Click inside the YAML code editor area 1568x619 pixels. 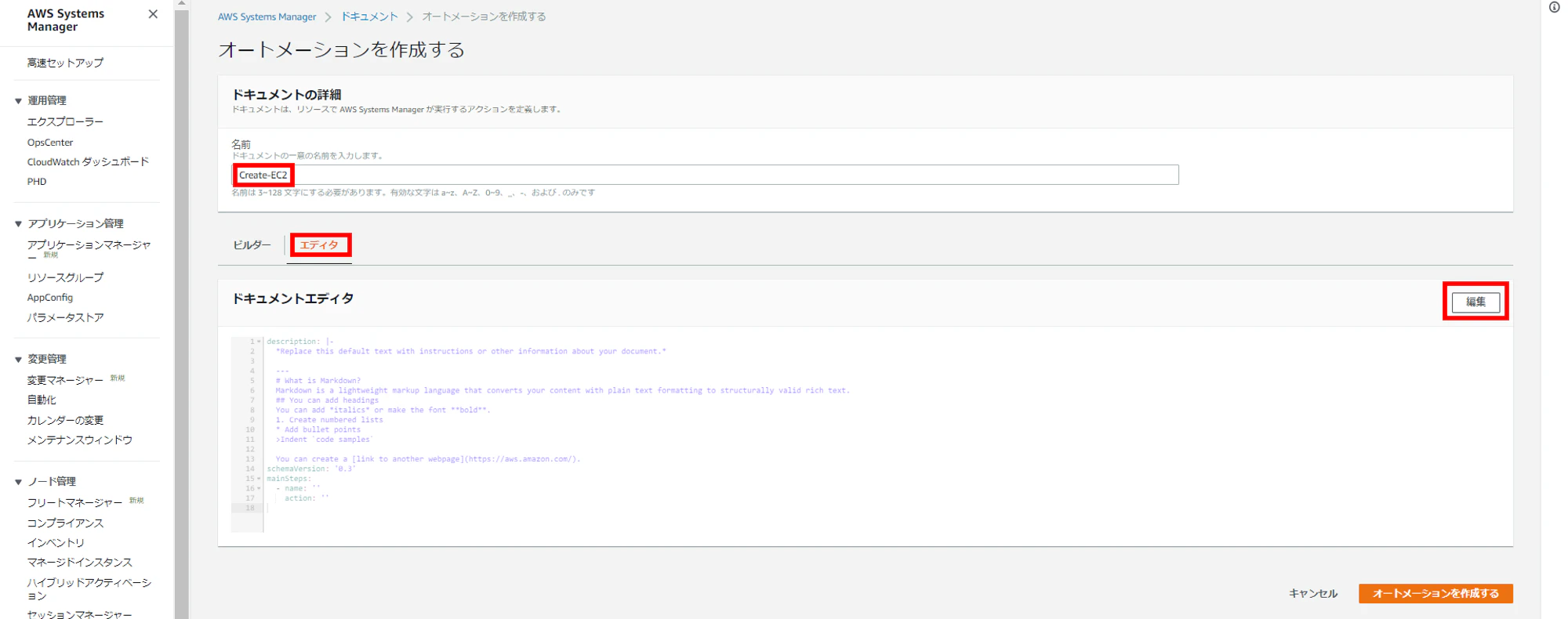(866, 435)
